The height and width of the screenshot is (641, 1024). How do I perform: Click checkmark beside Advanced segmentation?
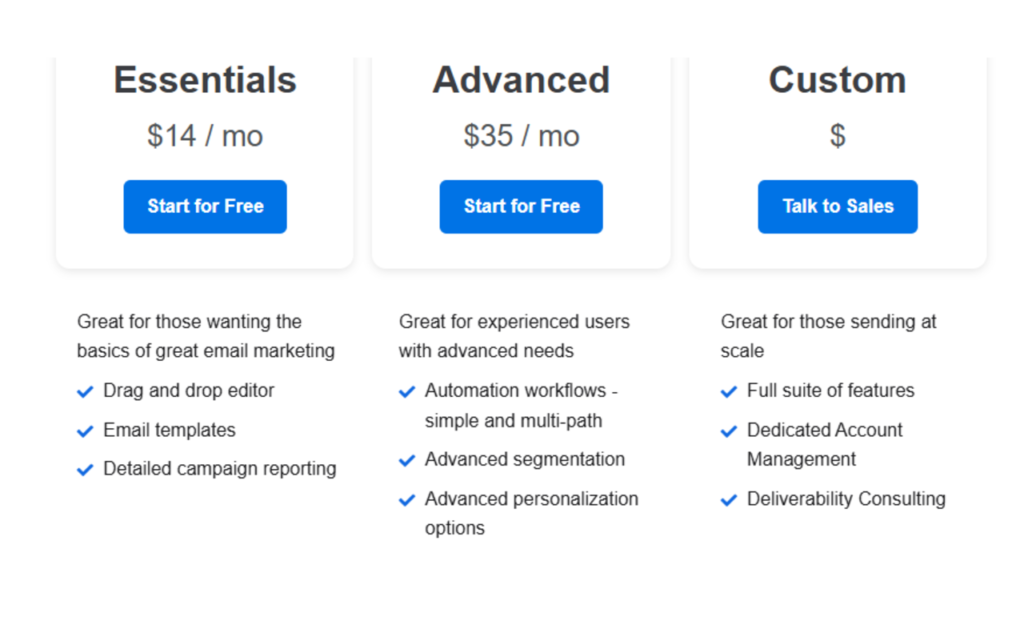pyautogui.click(x=407, y=460)
